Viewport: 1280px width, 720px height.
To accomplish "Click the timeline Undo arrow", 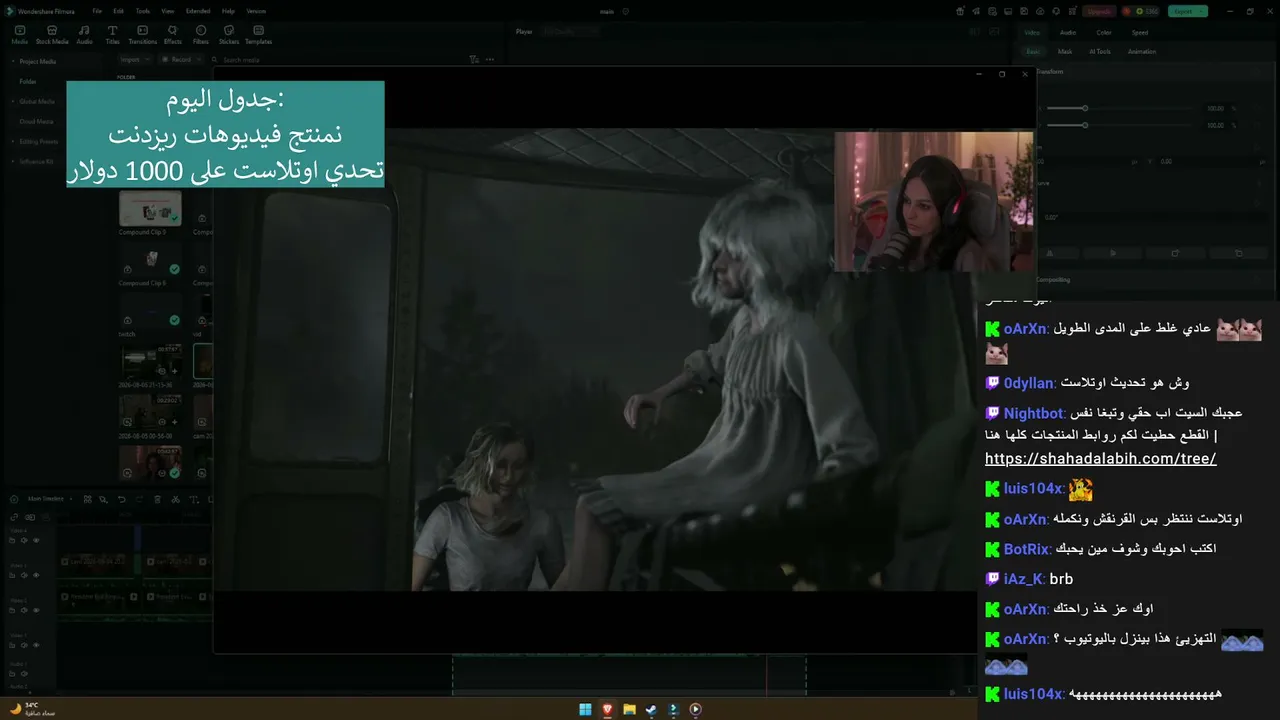I will click(x=122, y=499).
